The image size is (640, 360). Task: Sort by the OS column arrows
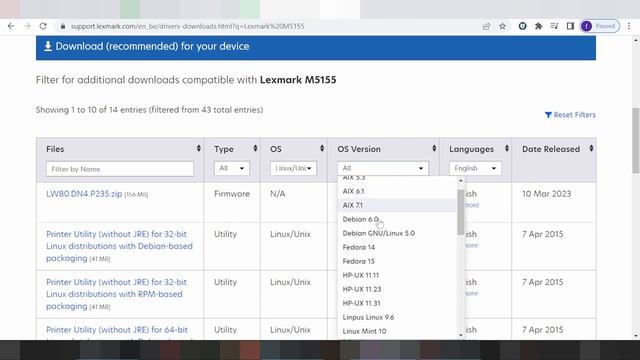tap(322, 149)
